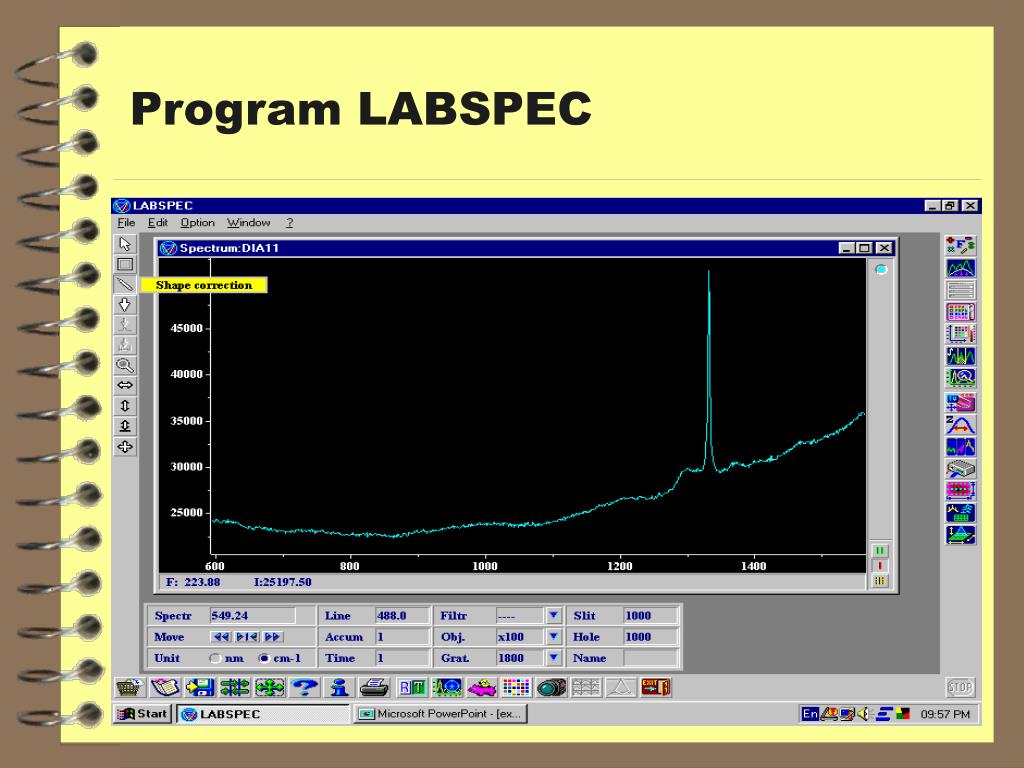Click the floppy disk save icon
The width and height of the screenshot is (1024, 768).
pyautogui.click(x=199, y=687)
